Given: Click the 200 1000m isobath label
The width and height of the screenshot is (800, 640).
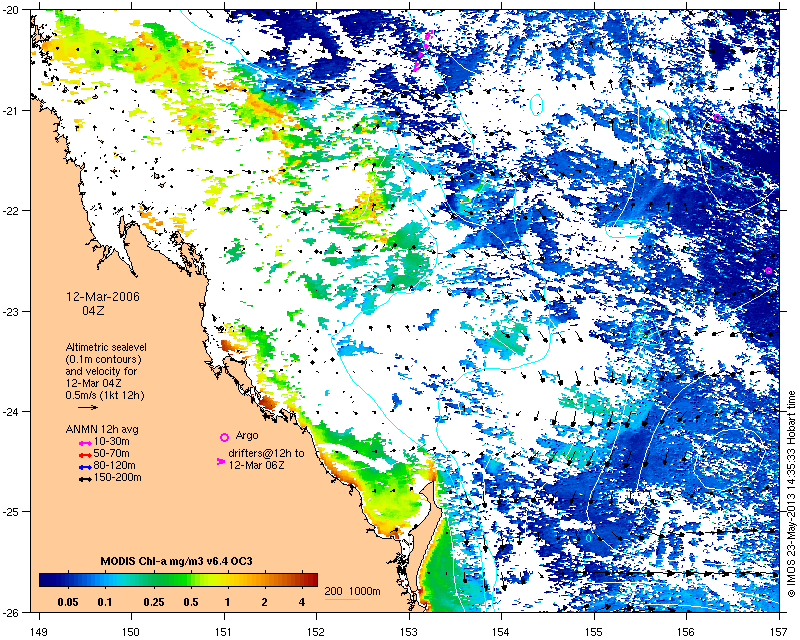Looking at the screenshot, I should [353, 592].
